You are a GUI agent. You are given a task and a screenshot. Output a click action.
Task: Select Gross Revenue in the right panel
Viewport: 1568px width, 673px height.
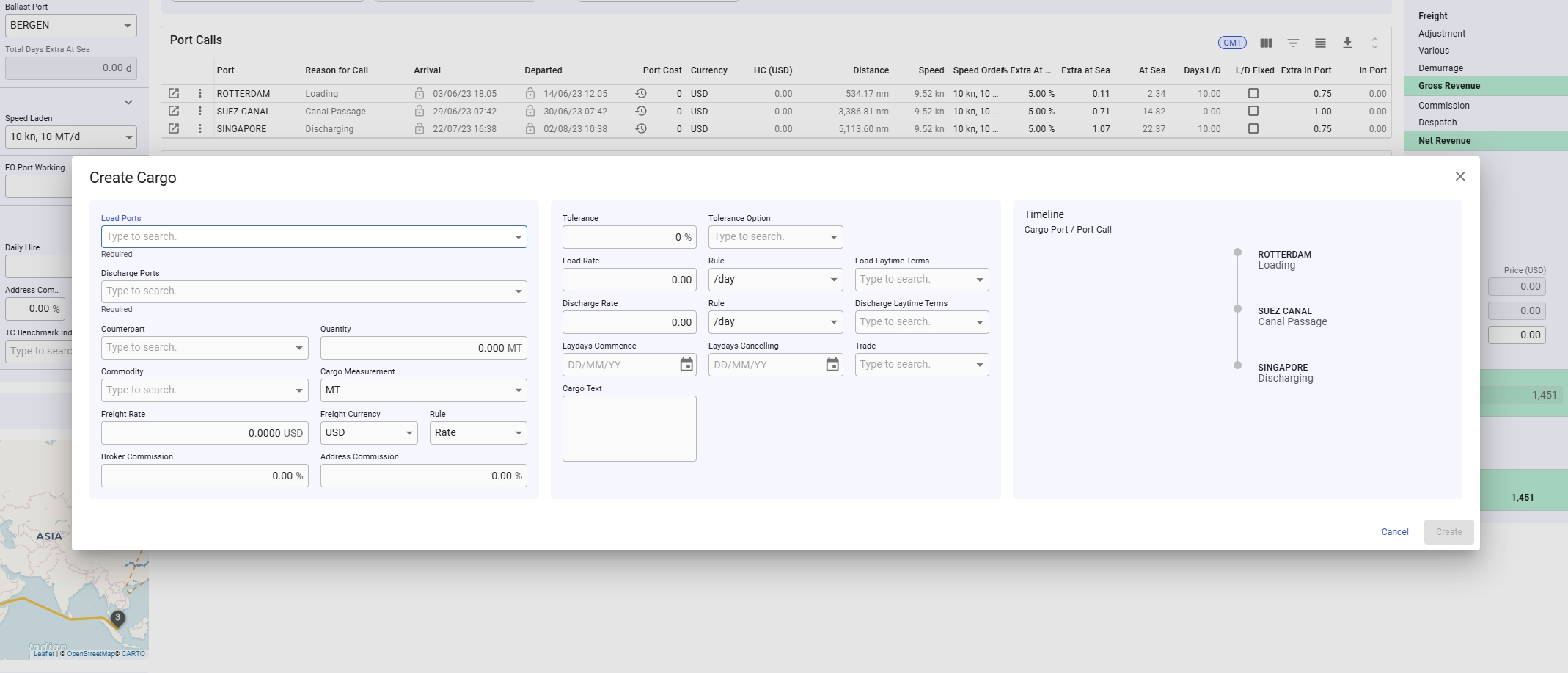pos(1449,86)
